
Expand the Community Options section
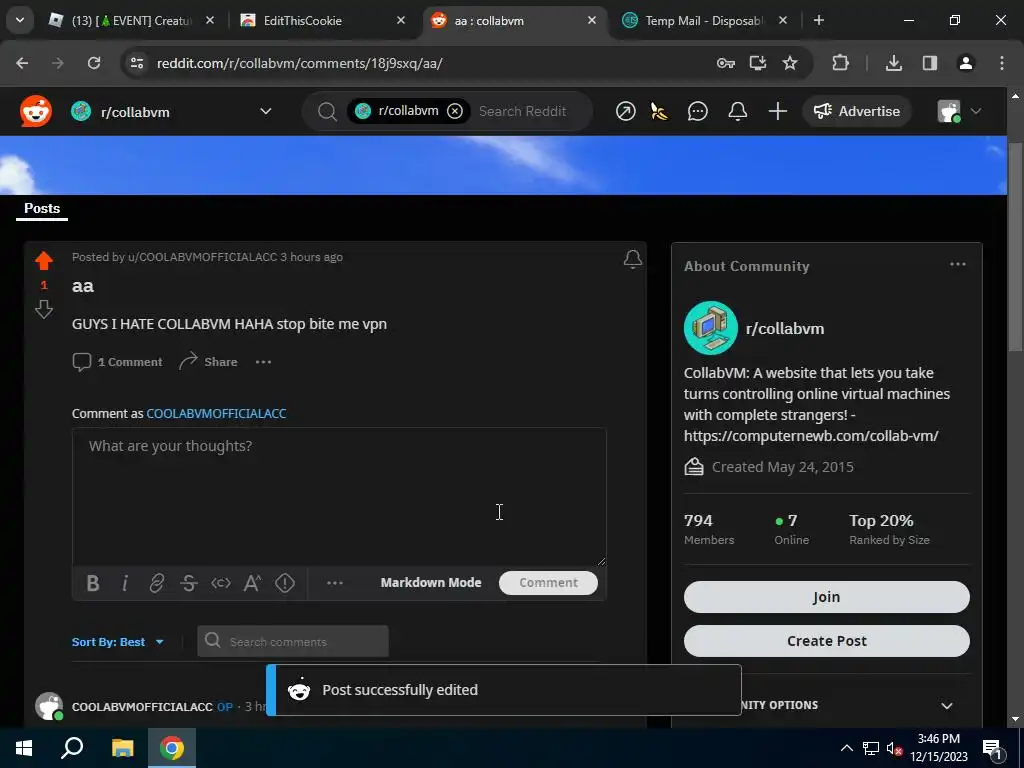(x=946, y=705)
